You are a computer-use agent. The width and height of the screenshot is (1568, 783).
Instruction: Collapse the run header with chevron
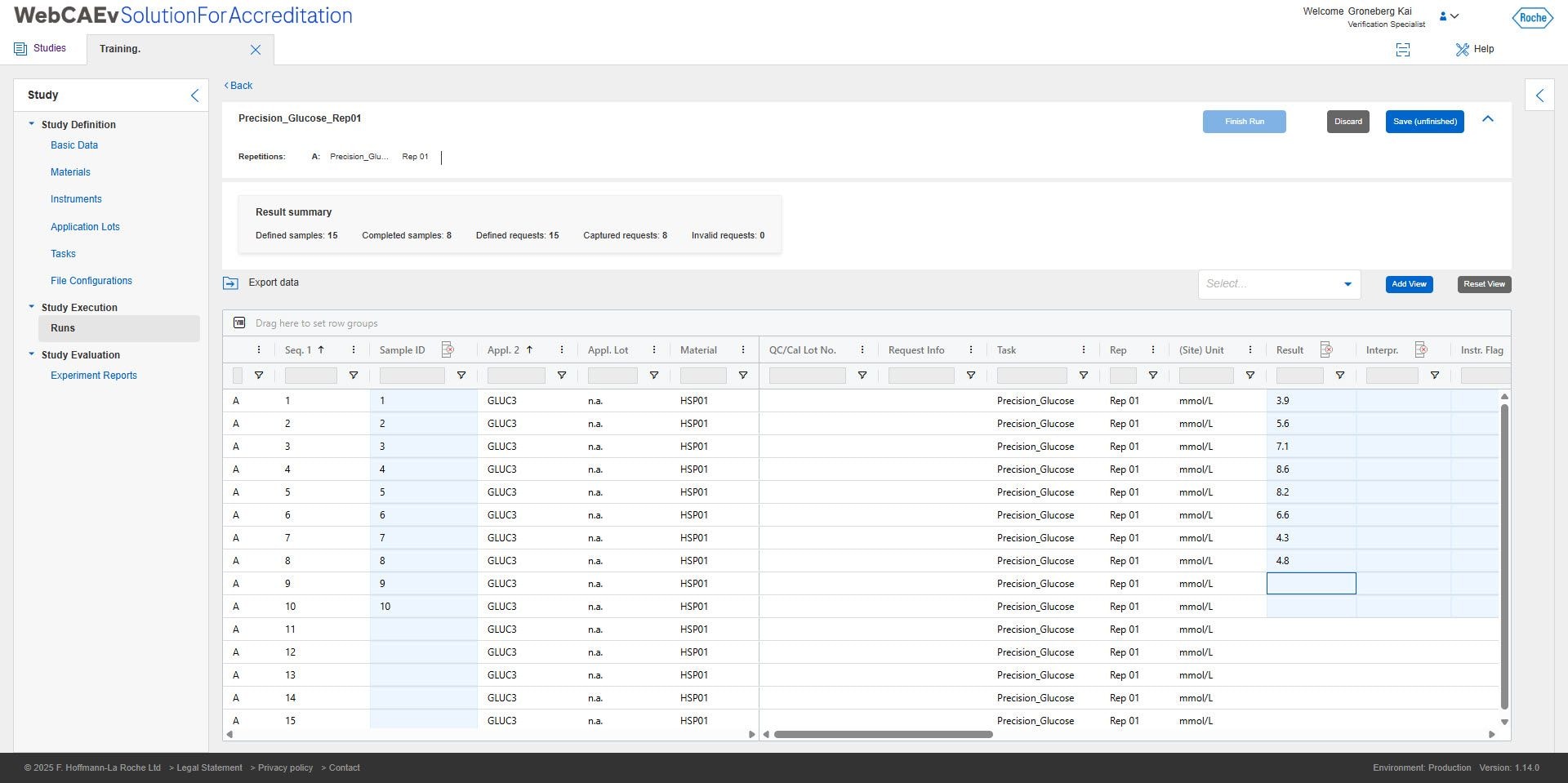click(x=1488, y=119)
